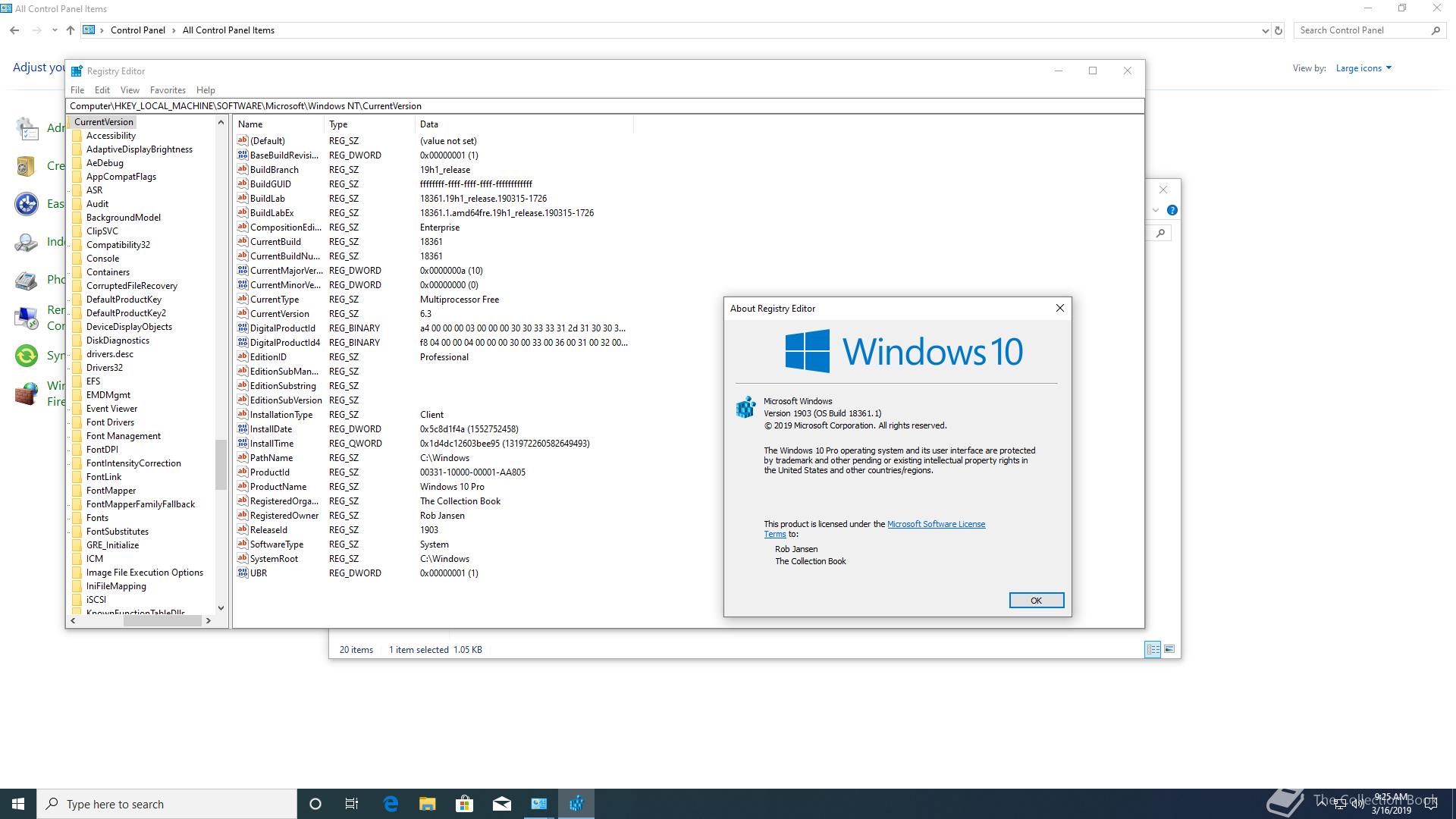
Task: Open Microsoft Software License Terms link
Action: pos(936,524)
